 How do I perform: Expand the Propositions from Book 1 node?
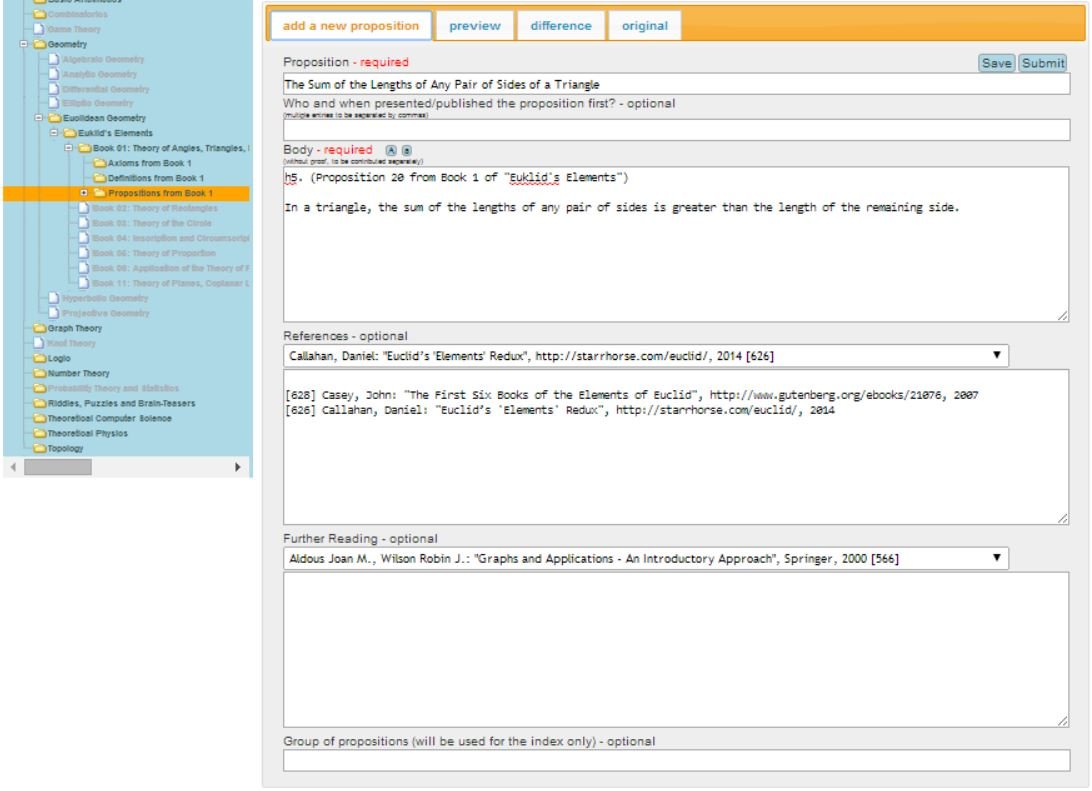84,192
